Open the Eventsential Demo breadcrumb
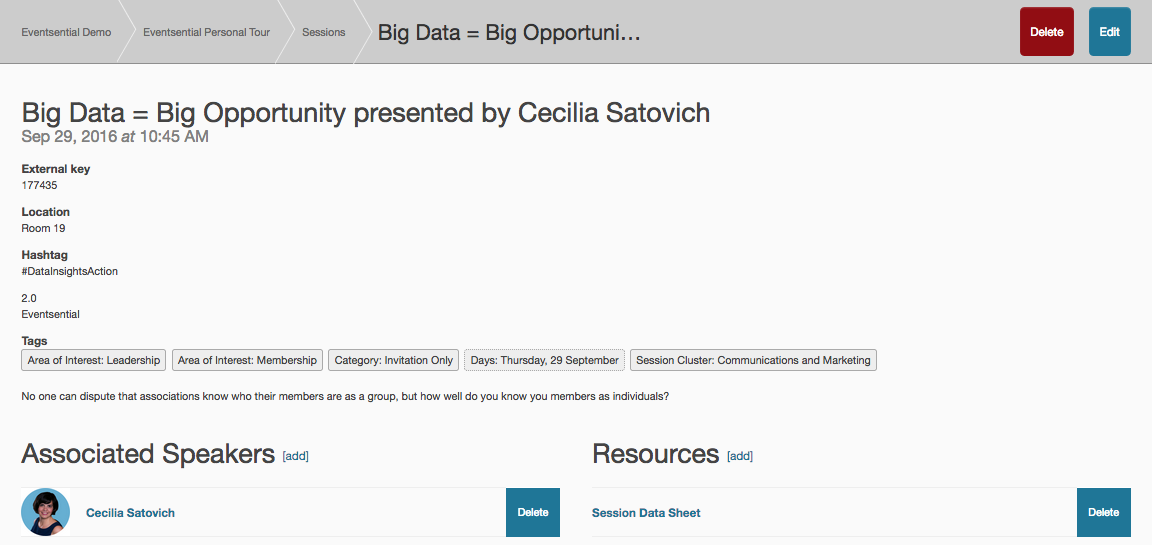Screen dimensions: 1152x545 pyautogui.click(x=66, y=32)
